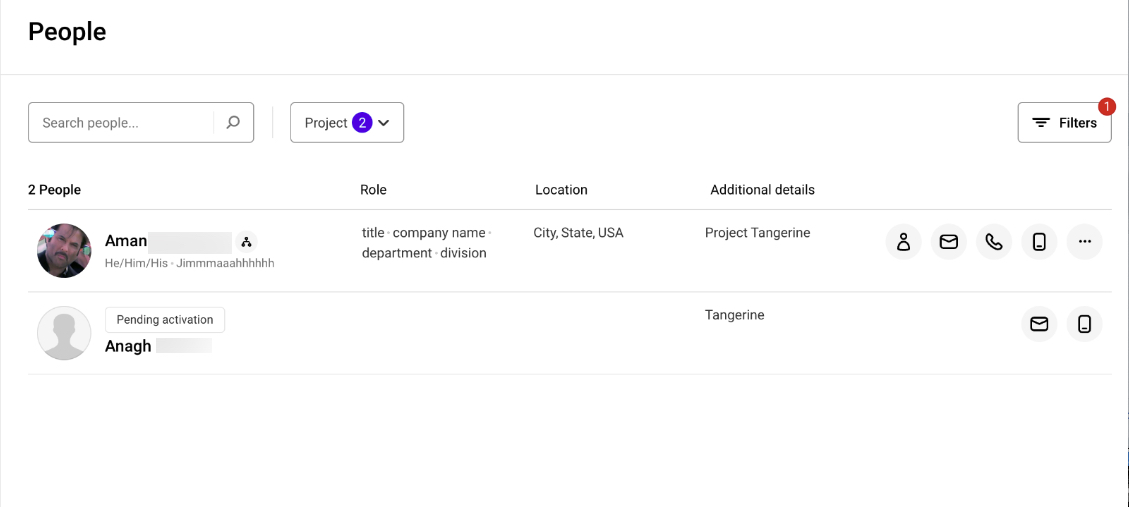Click the mobile device icon in Anagh's row
This screenshot has height=507, width=1129.
(1084, 324)
